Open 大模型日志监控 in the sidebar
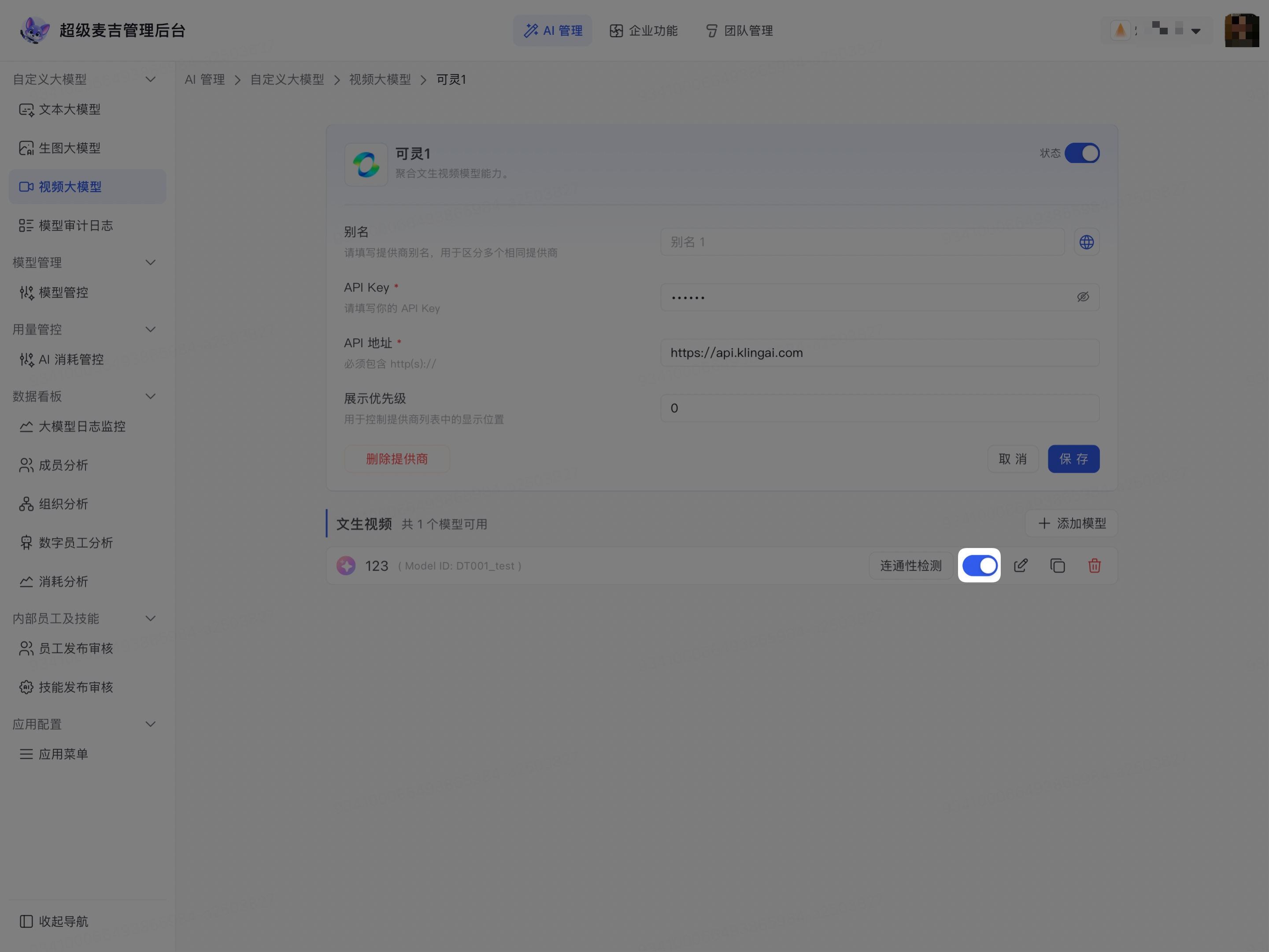The image size is (1269, 952). (87, 426)
